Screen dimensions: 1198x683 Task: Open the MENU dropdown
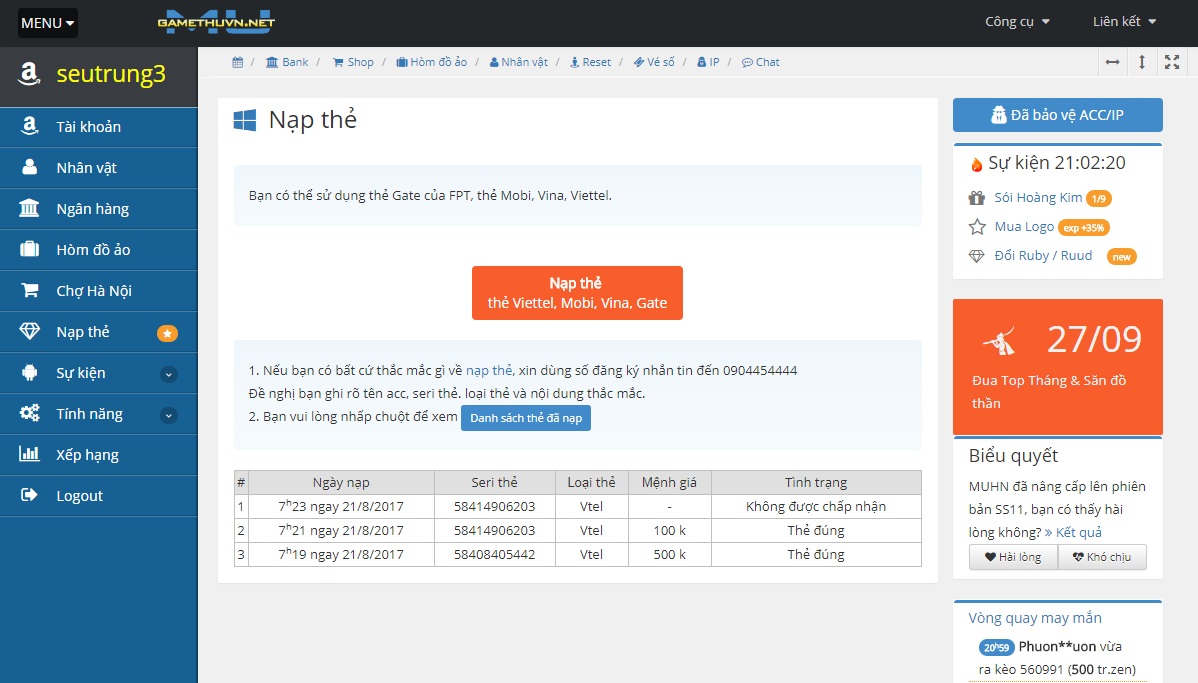[47, 23]
